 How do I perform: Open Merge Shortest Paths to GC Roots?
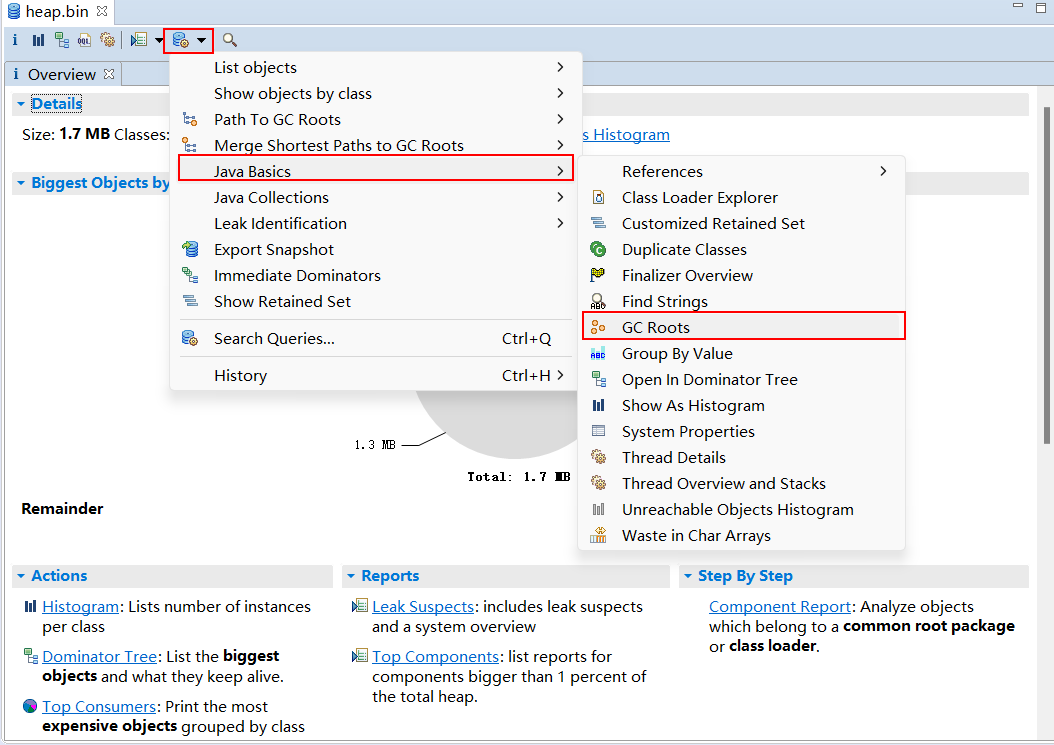(376, 146)
